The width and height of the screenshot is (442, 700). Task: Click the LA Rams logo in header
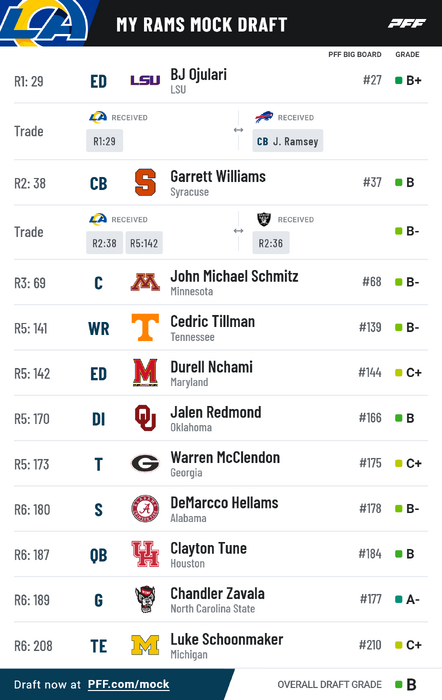coord(44,22)
